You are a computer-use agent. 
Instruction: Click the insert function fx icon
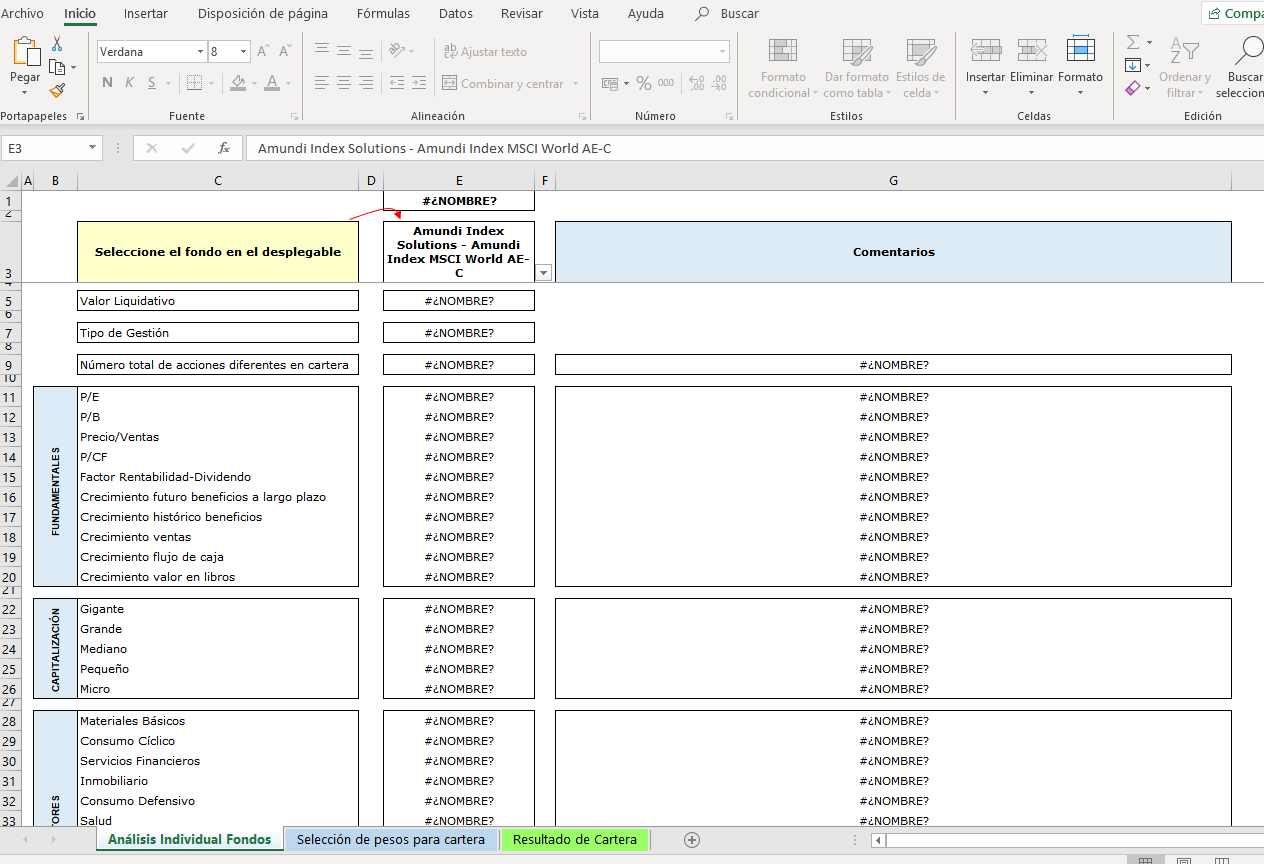[224, 148]
